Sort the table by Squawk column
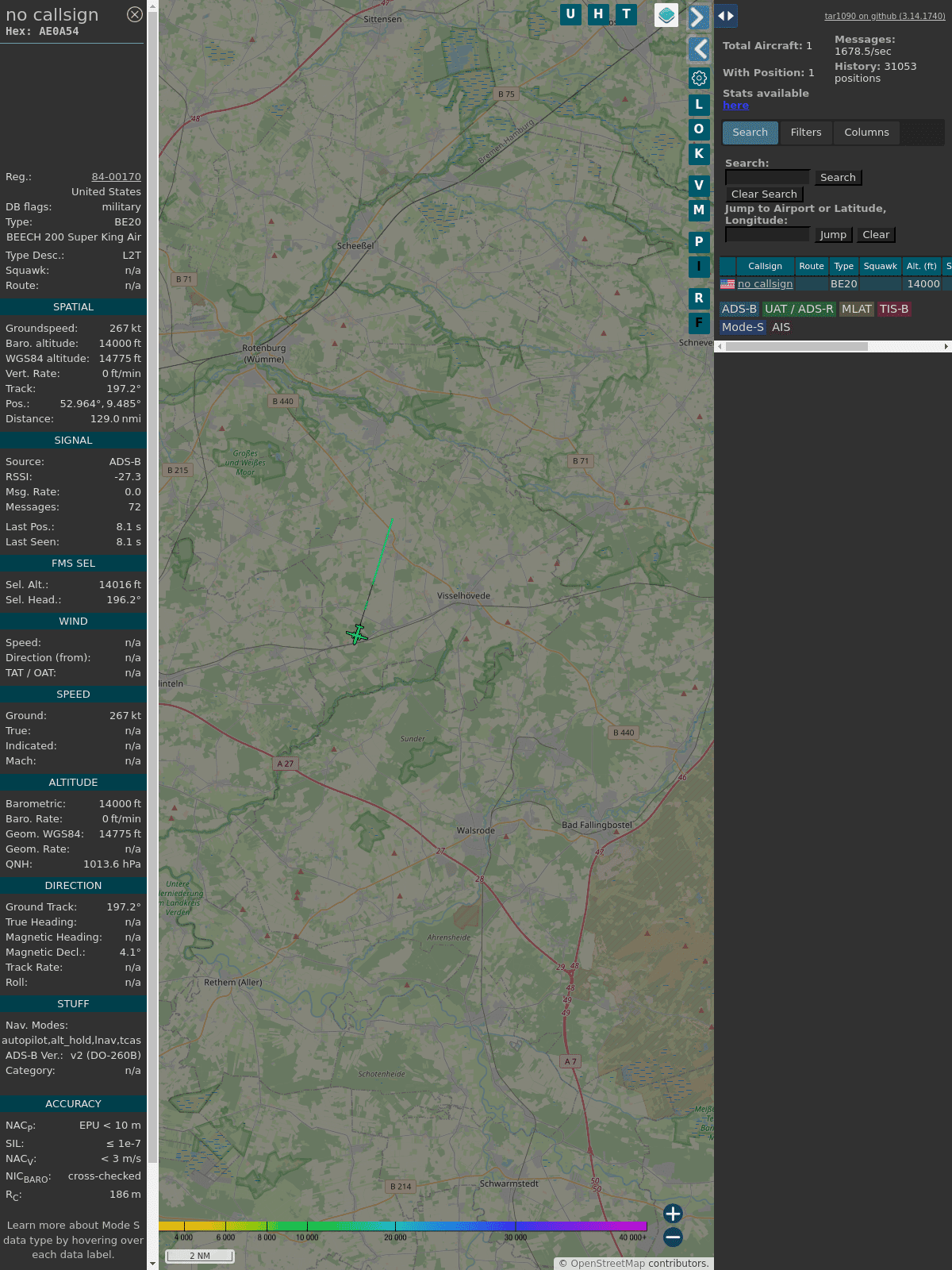This screenshot has height=1270, width=952. click(881, 267)
